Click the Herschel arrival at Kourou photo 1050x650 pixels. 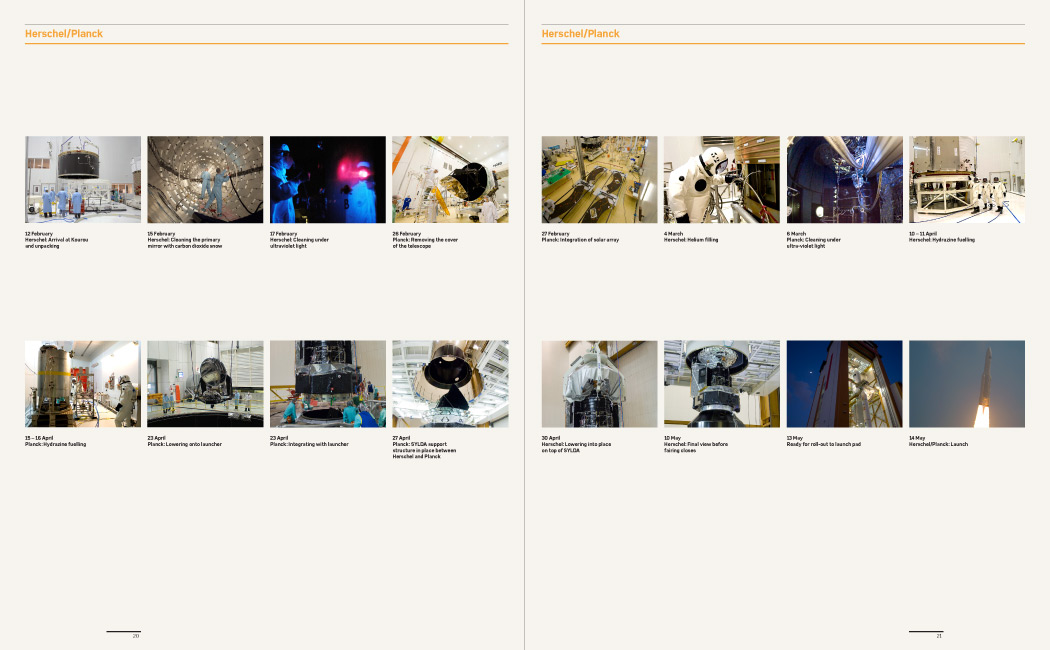click(83, 179)
